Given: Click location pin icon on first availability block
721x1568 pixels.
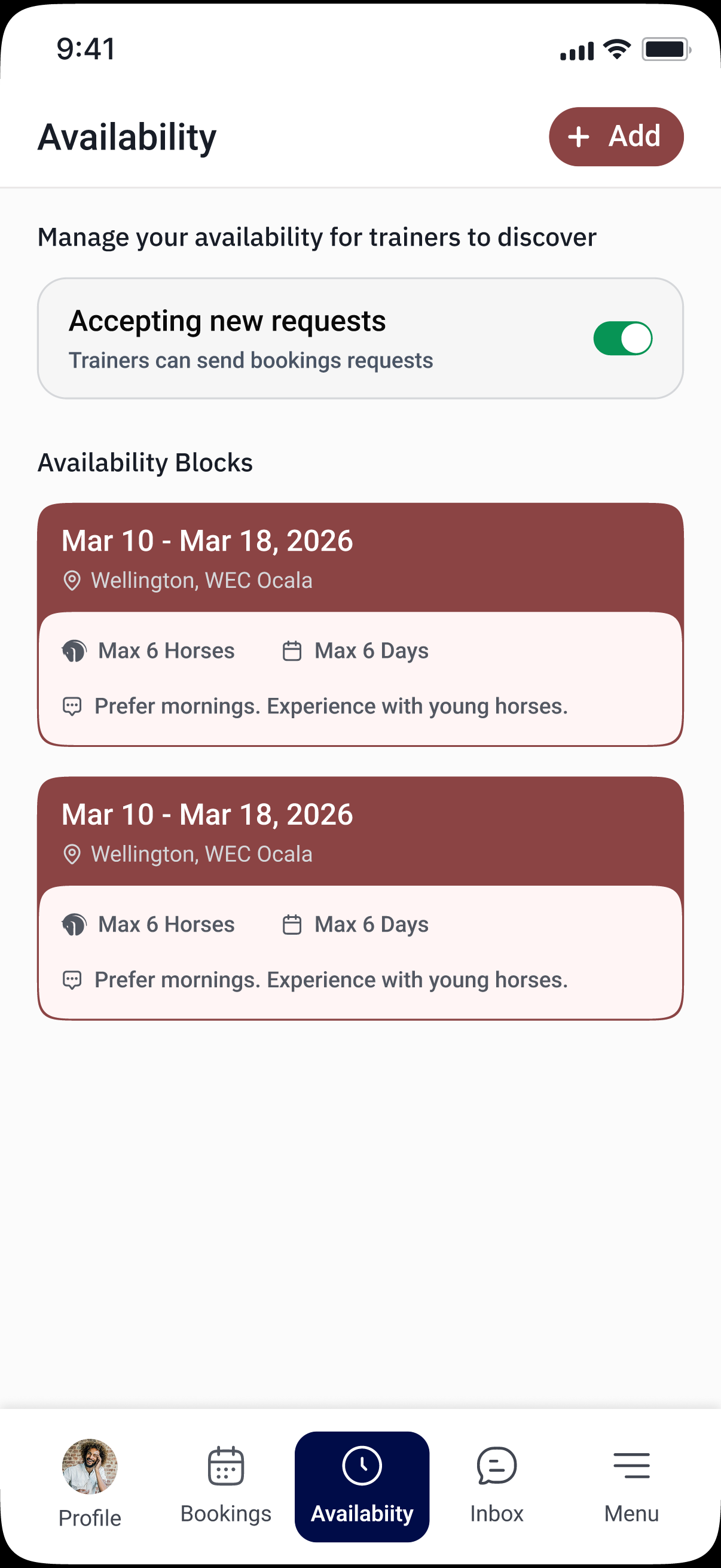Looking at the screenshot, I should click(x=72, y=581).
